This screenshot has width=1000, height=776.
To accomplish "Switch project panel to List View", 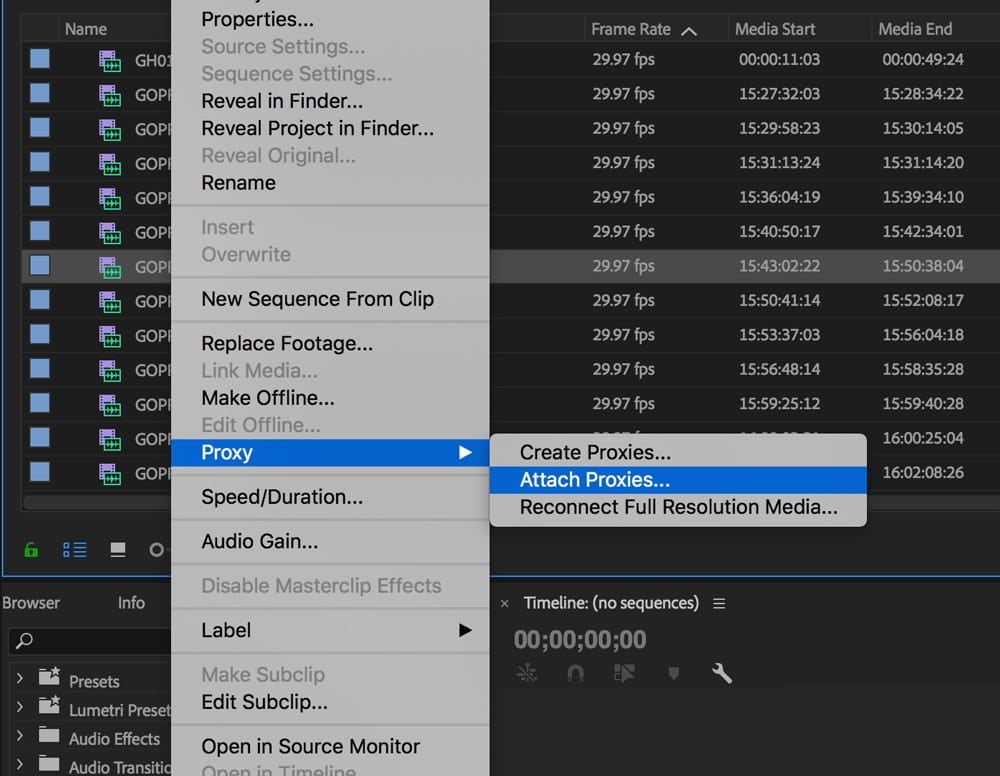I will (x=75, y=549).
